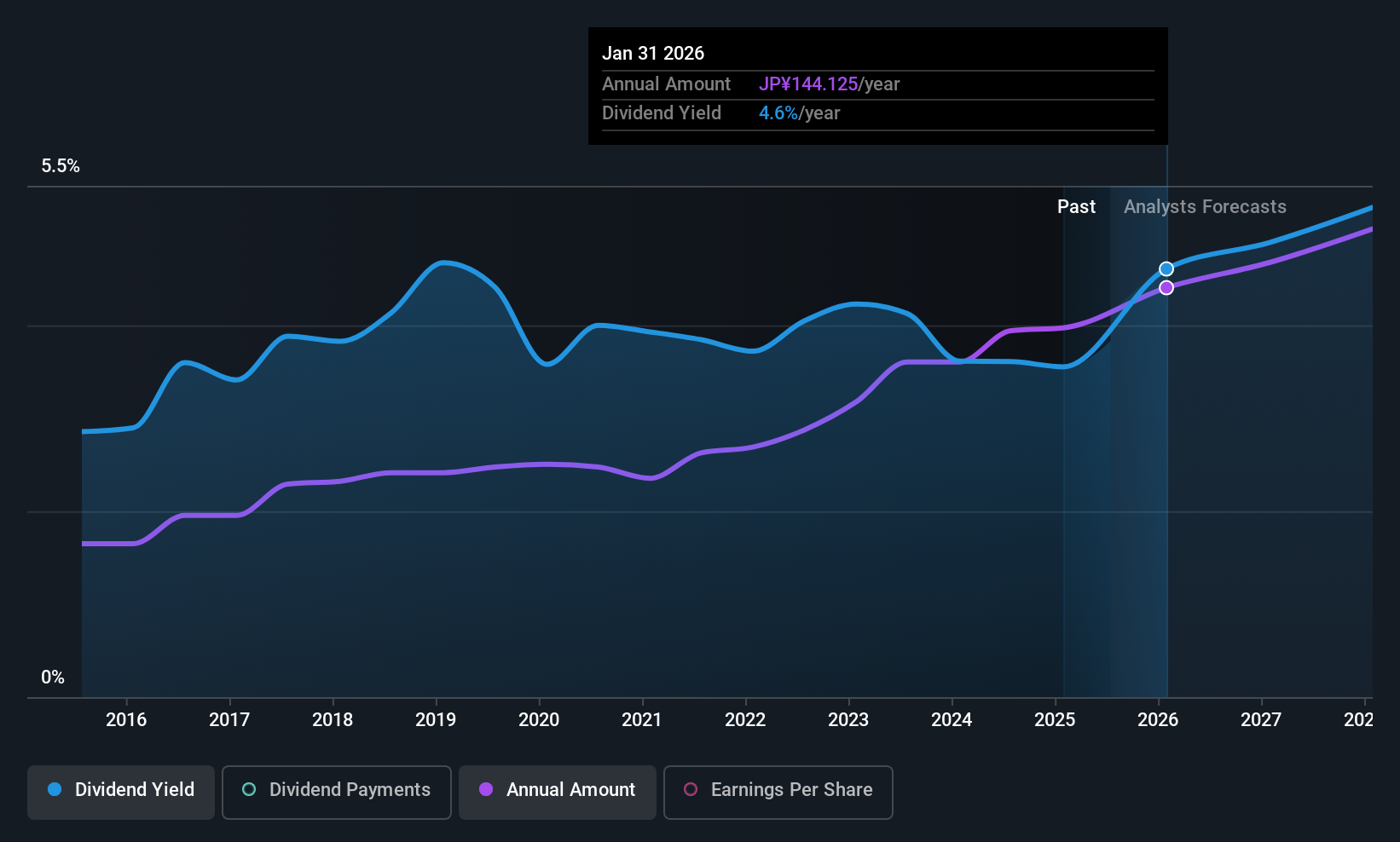Click the 2019 x-axis label
The height and width of the screenshot is (842, 1400).
tap(436, 719)
